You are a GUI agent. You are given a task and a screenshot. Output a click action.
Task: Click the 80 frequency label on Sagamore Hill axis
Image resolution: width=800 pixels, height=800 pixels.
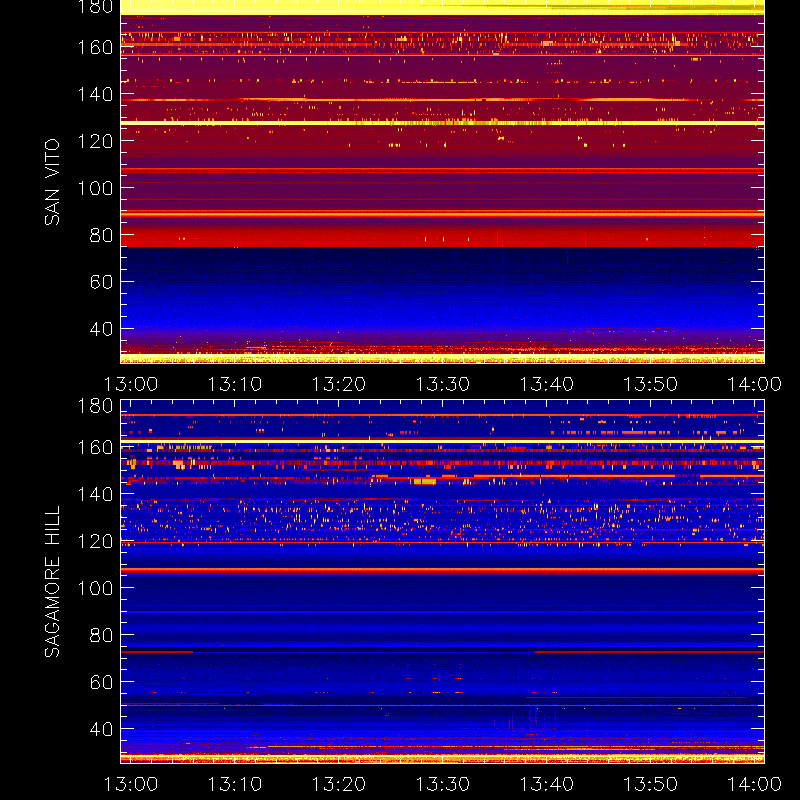(101, 635)
